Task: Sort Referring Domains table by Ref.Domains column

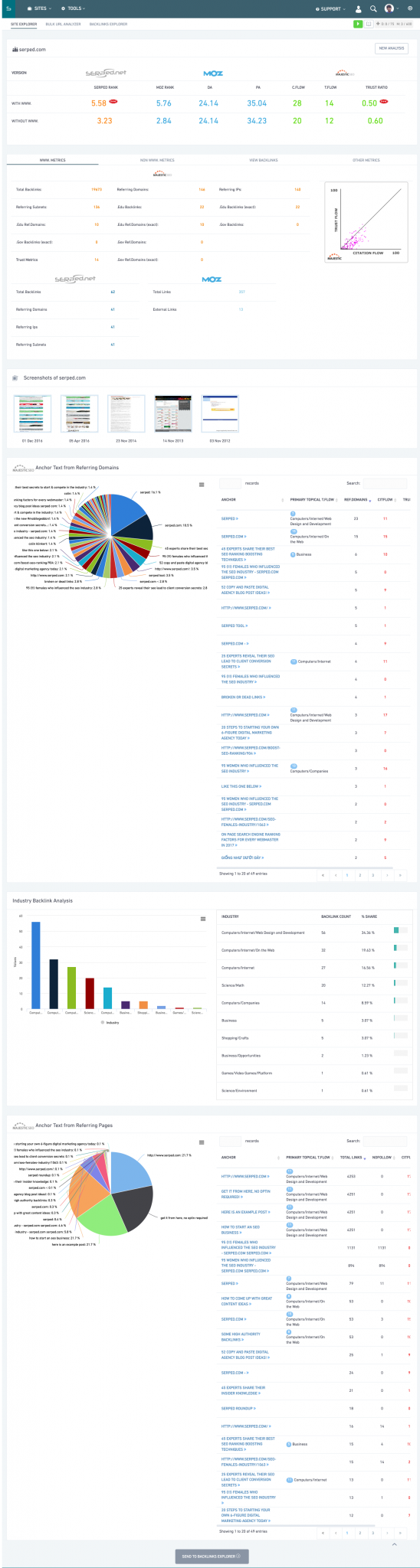Action: 358,500
